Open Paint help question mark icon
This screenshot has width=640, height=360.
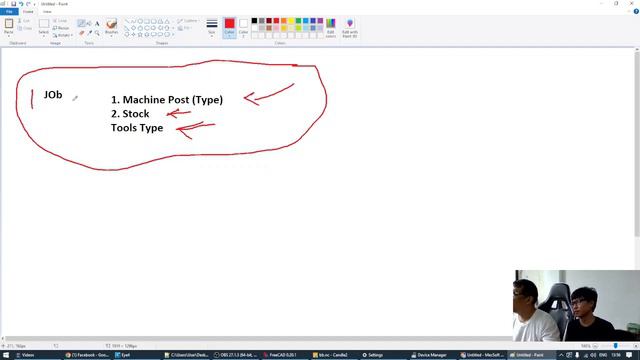(636, 11)
